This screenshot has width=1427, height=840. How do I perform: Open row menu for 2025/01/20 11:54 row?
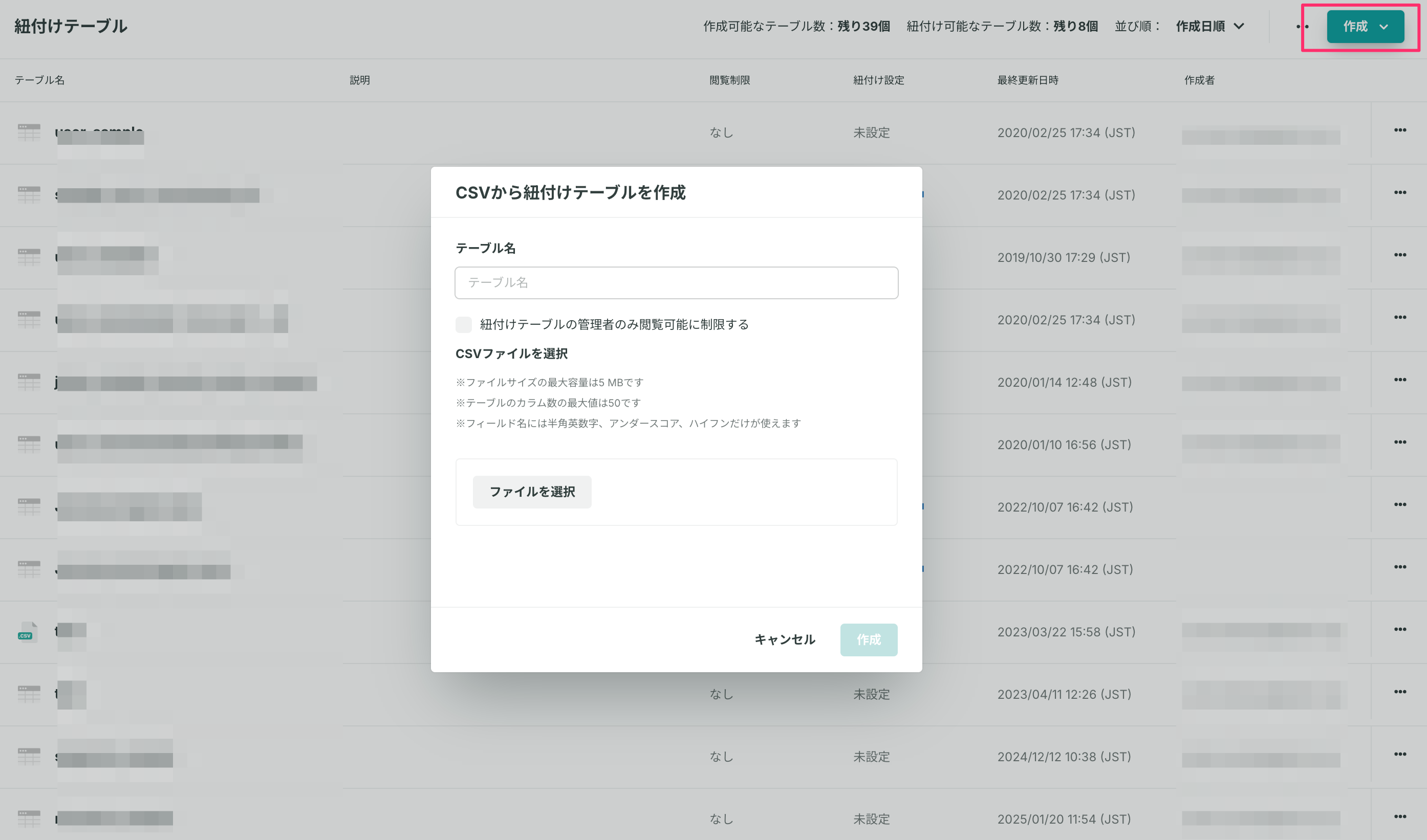click(x=1400, y=817)
